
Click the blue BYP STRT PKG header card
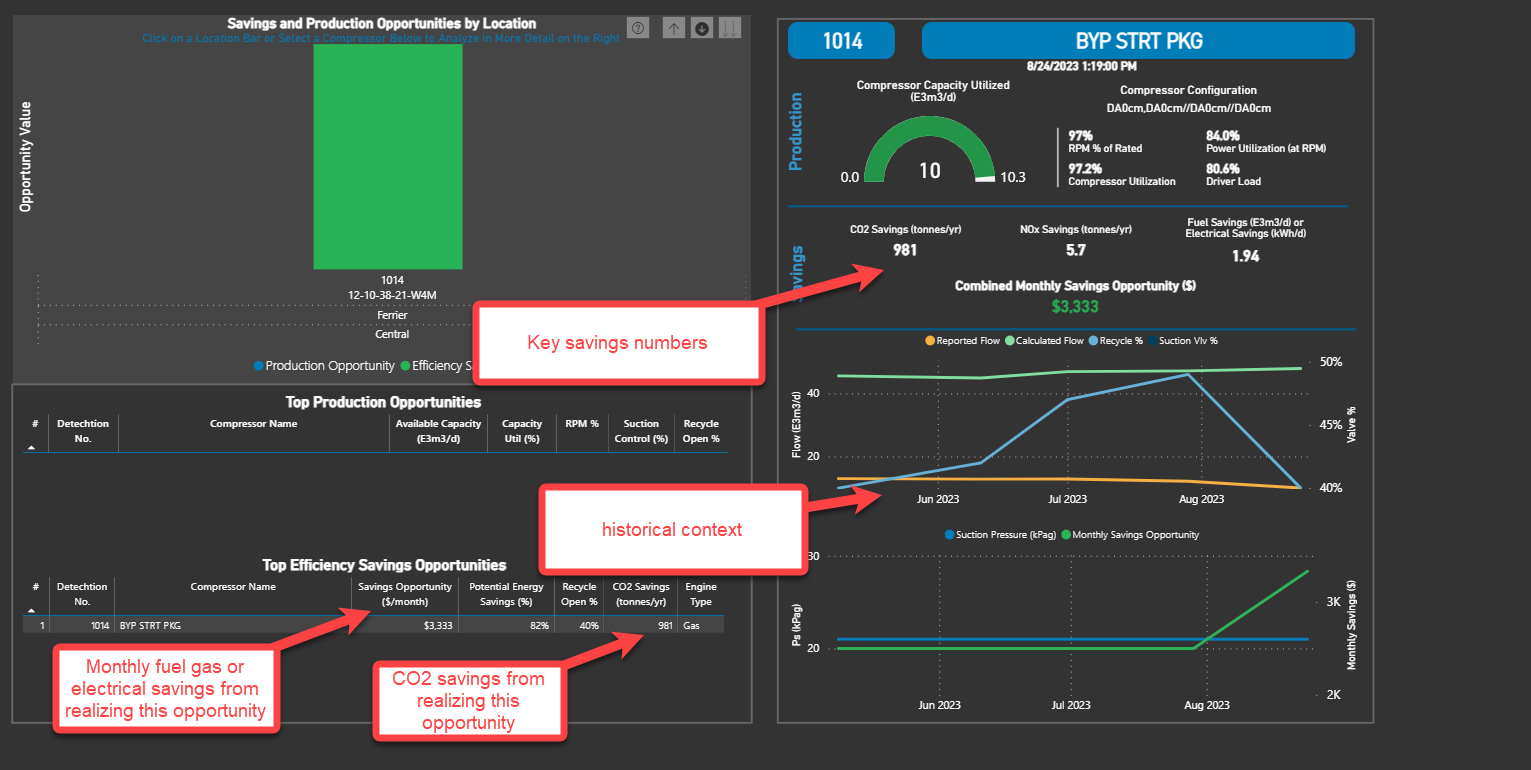coord(1138,41)
